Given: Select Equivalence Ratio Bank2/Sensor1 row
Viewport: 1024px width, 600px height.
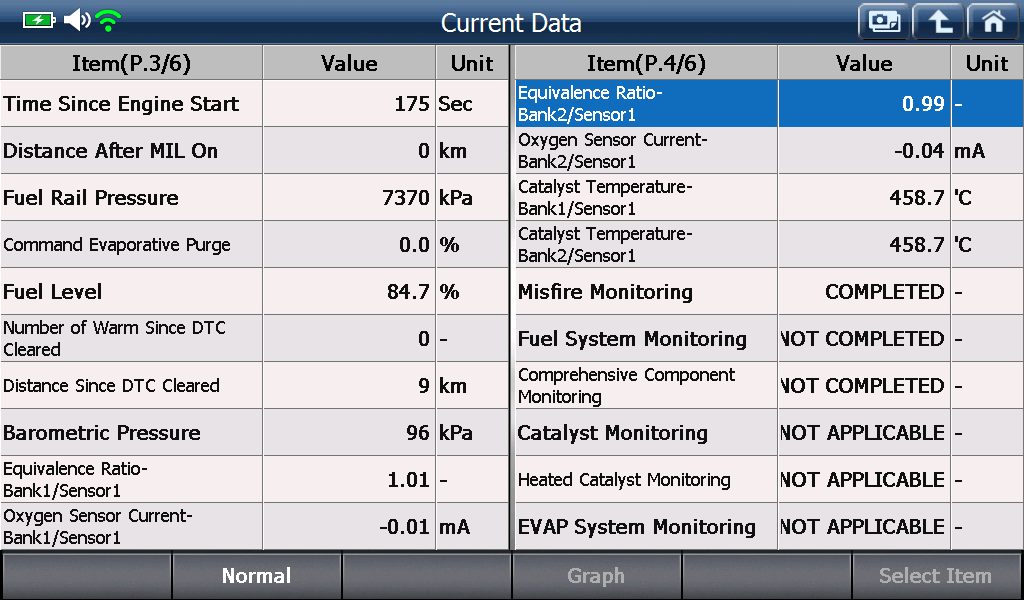Looking at the screenshot, I should 769,103.
